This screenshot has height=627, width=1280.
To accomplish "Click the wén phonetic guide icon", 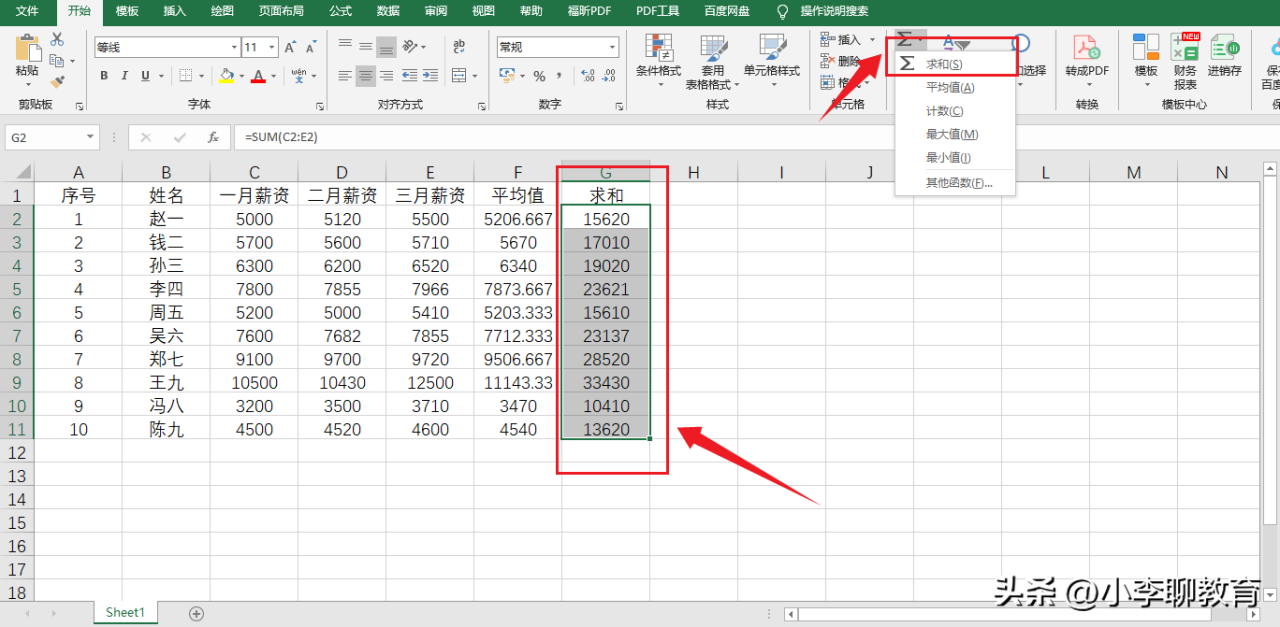I will point(298,76).
